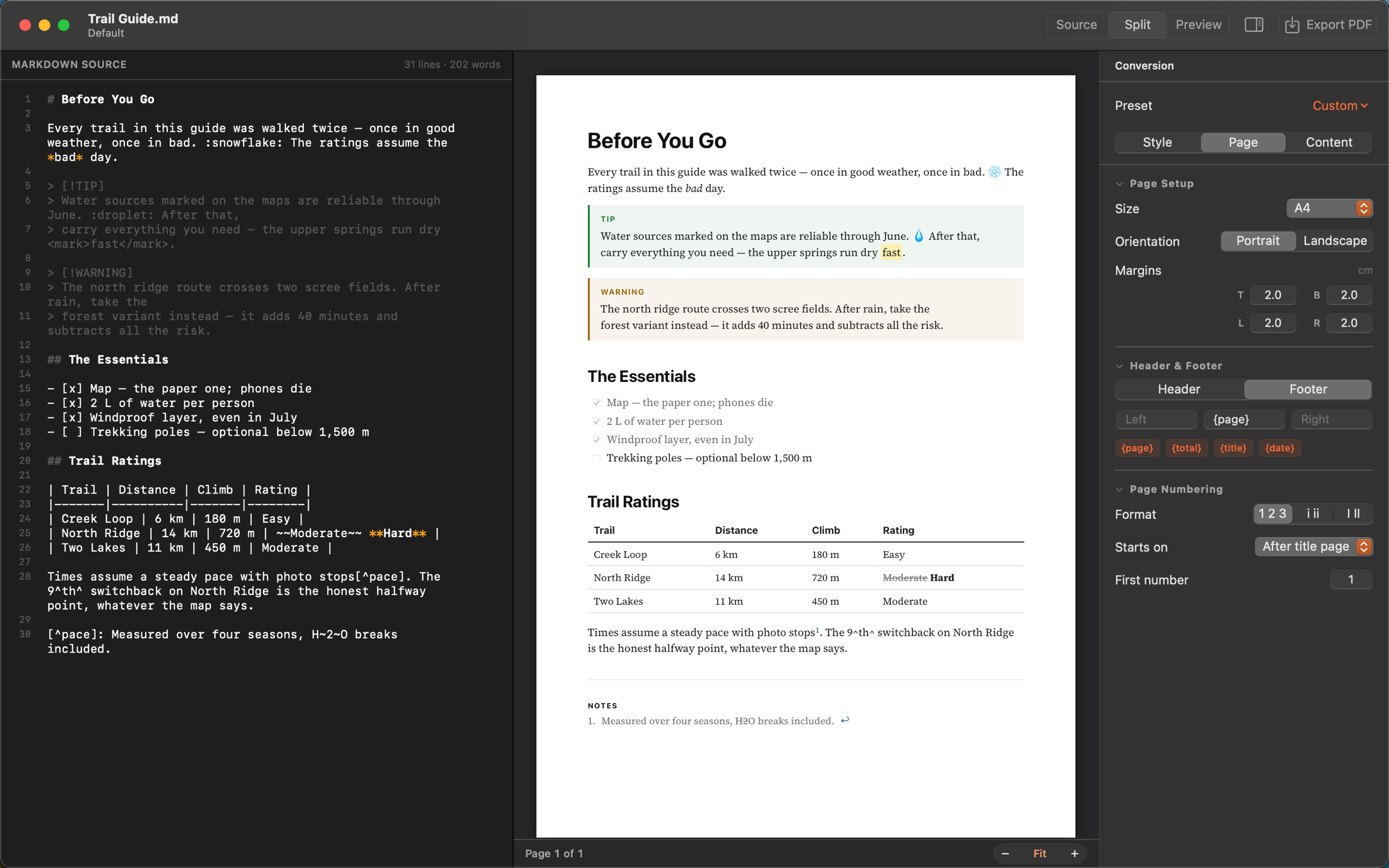1389x868 pixels.
Task: Click the droplet emoji in the tip box
Action: pos(919,236)
